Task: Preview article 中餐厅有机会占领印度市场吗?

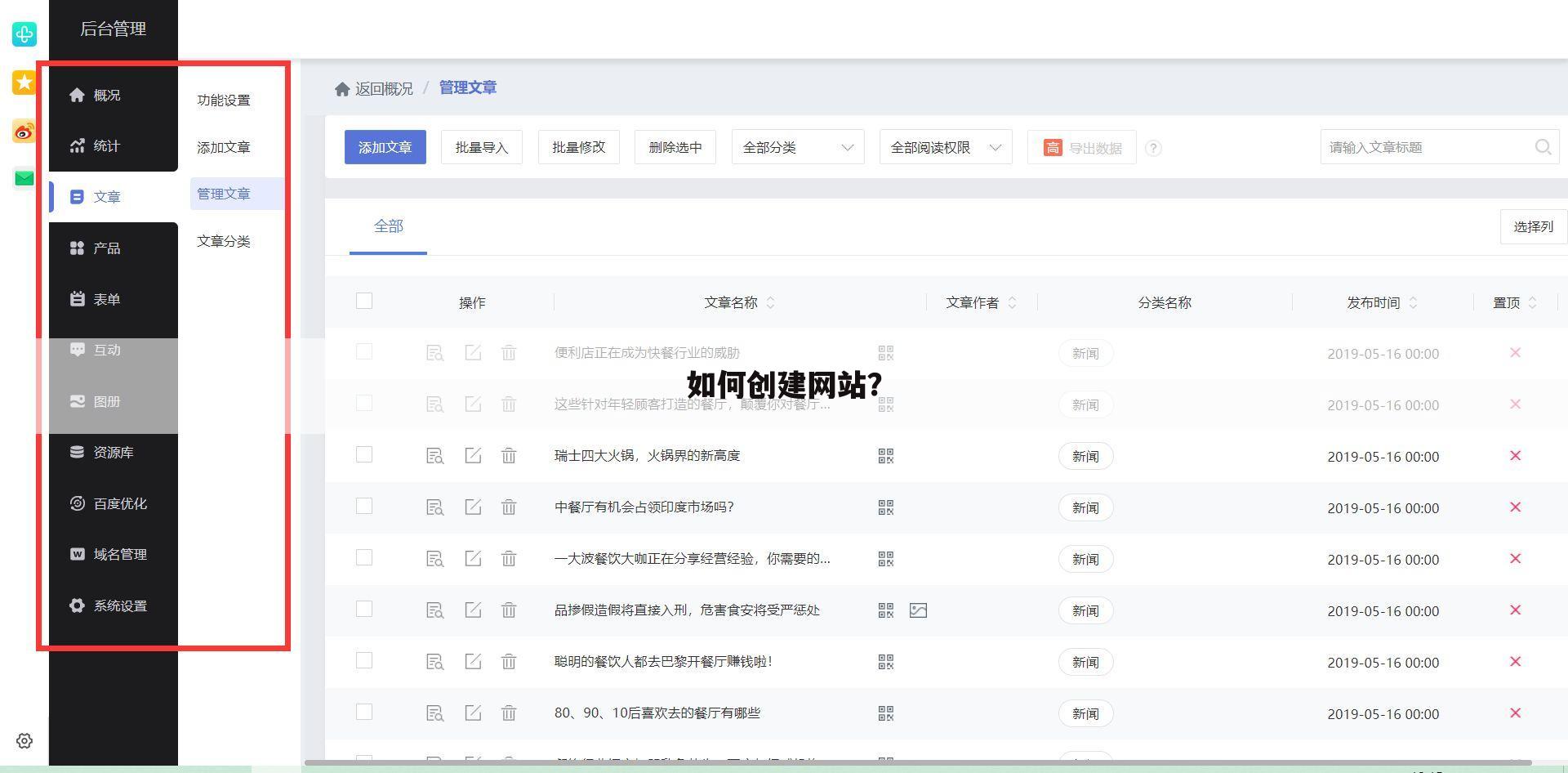Action: (435, 507)
